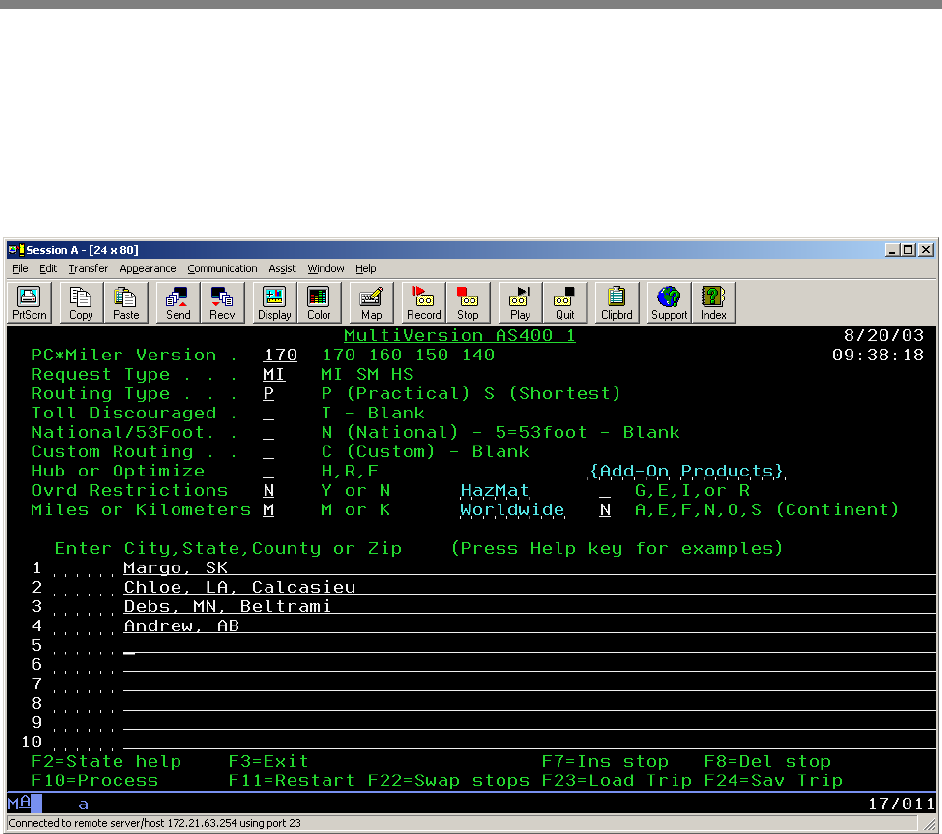Screen dimensions: 942x834
Task: Click the Hub or Optimize blank field
Action: 269,471
